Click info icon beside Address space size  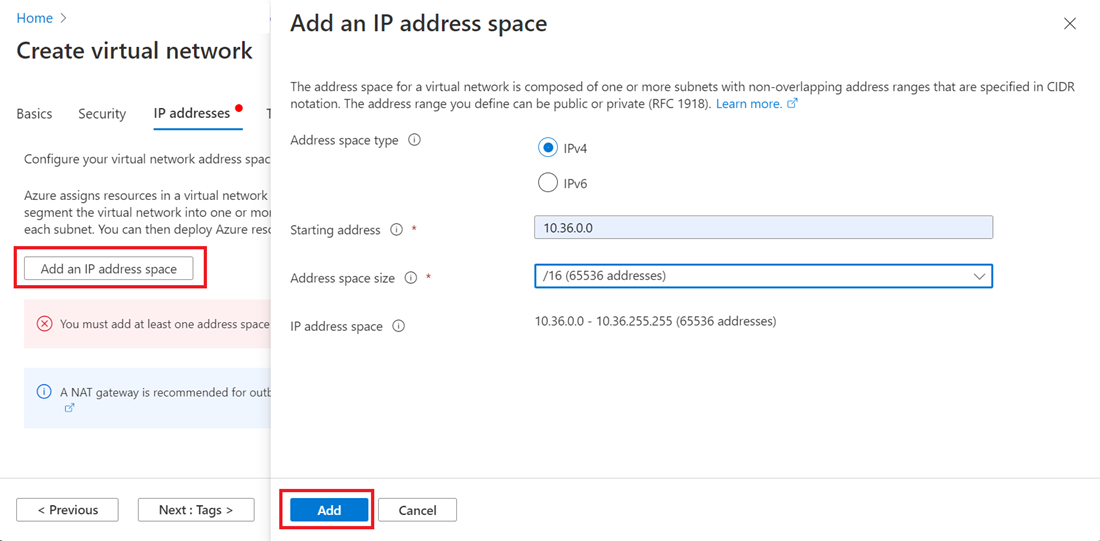pos(410,278)
